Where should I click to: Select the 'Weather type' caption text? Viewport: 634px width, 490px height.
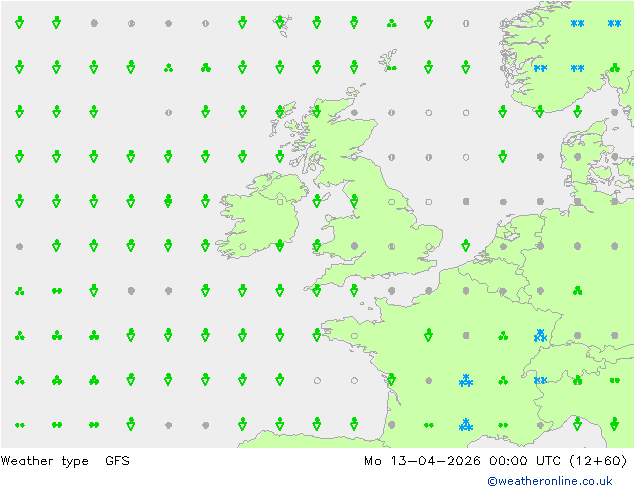pos(44,461)
